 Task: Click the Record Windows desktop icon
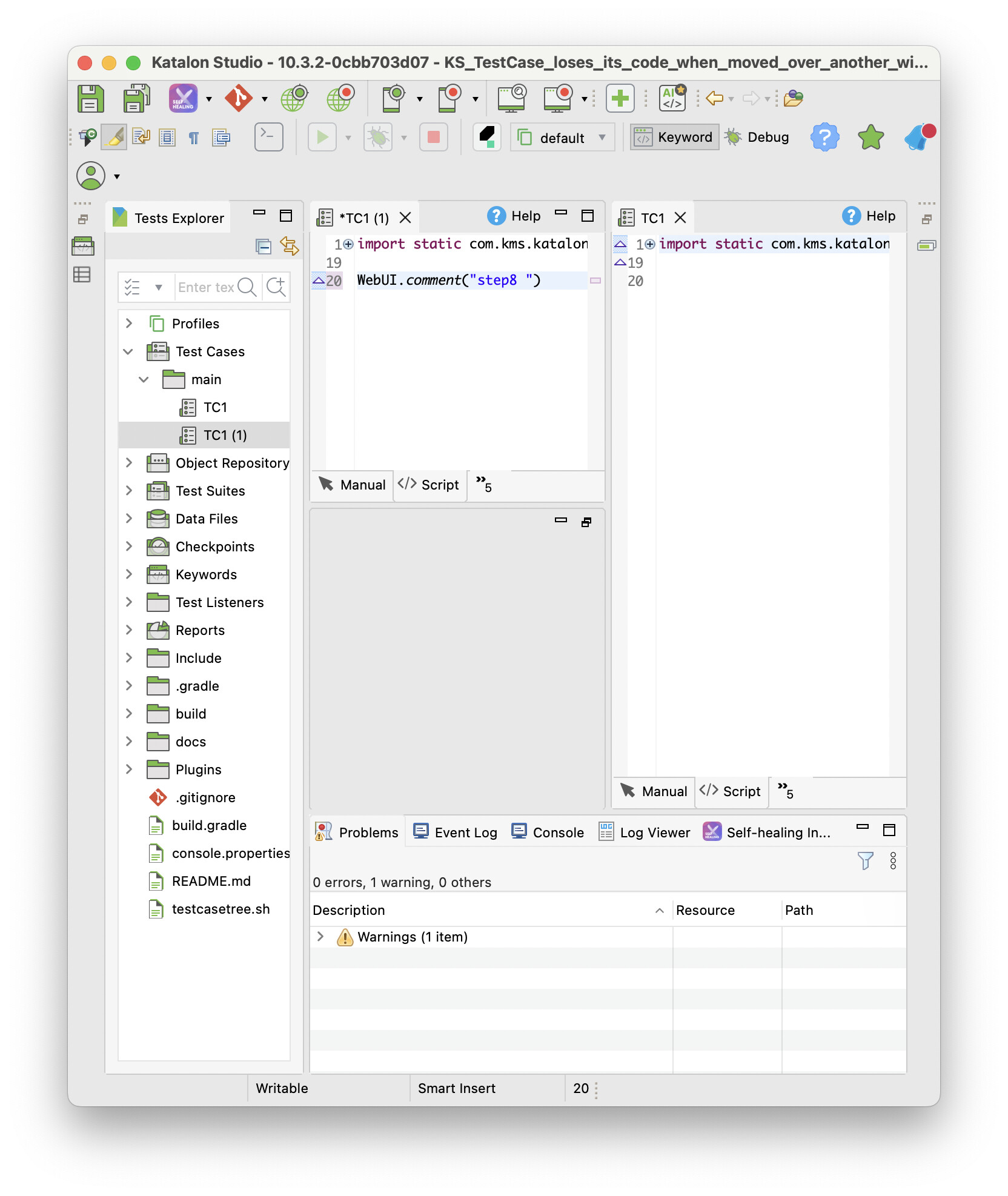click(x=557, y=98)
